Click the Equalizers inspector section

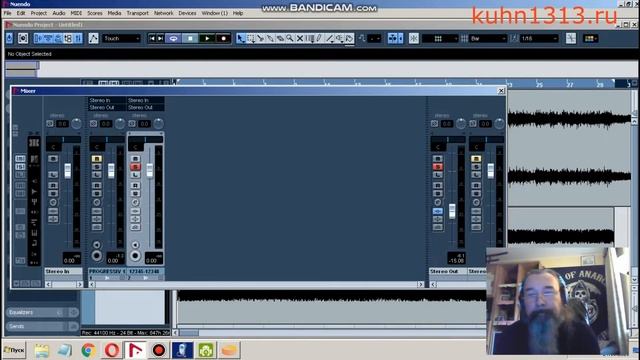coord(42,312)
